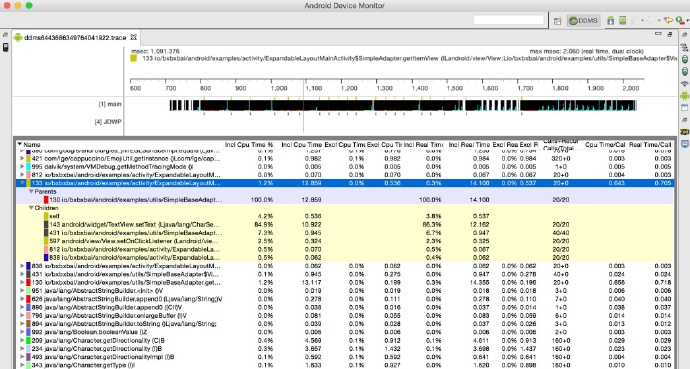Click the restore icon atop the right sidebar

pos(684,35)
